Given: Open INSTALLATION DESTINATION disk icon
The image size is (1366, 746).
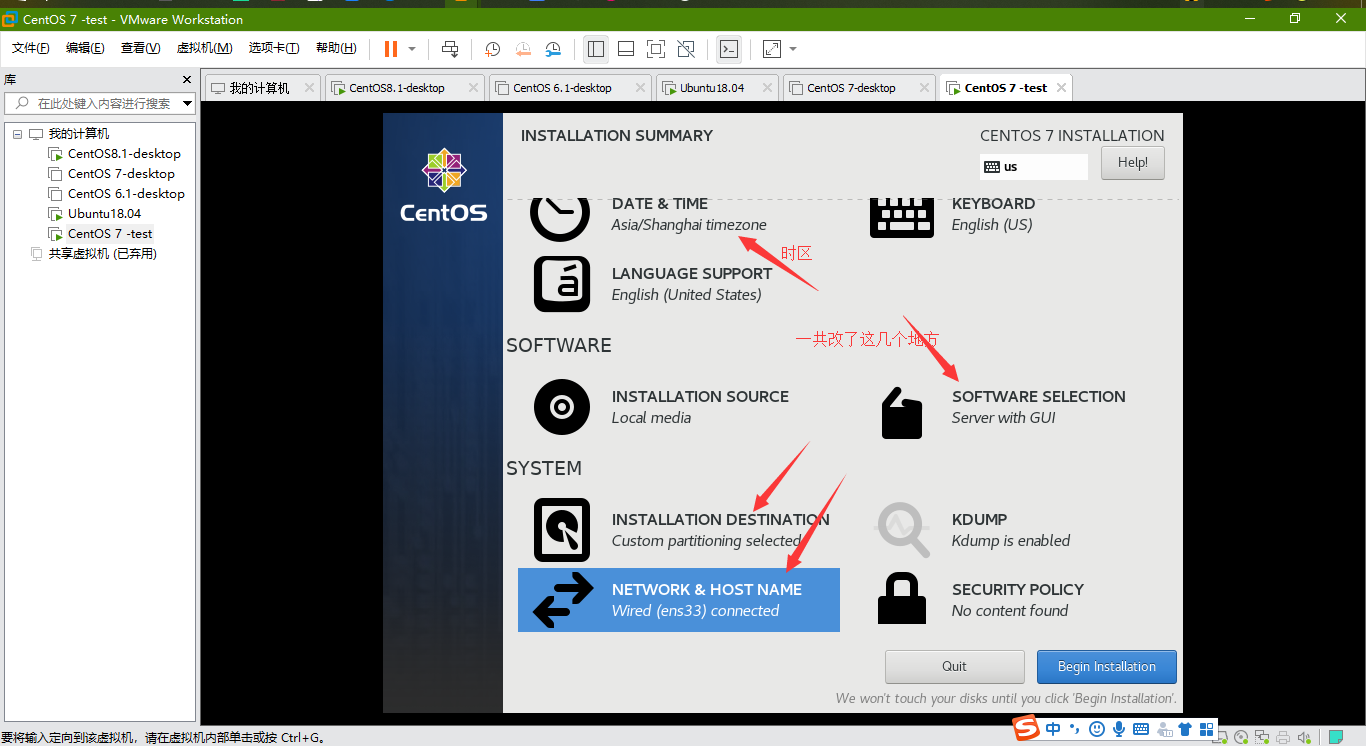Looking at the screenshot, I should [562, 530].
